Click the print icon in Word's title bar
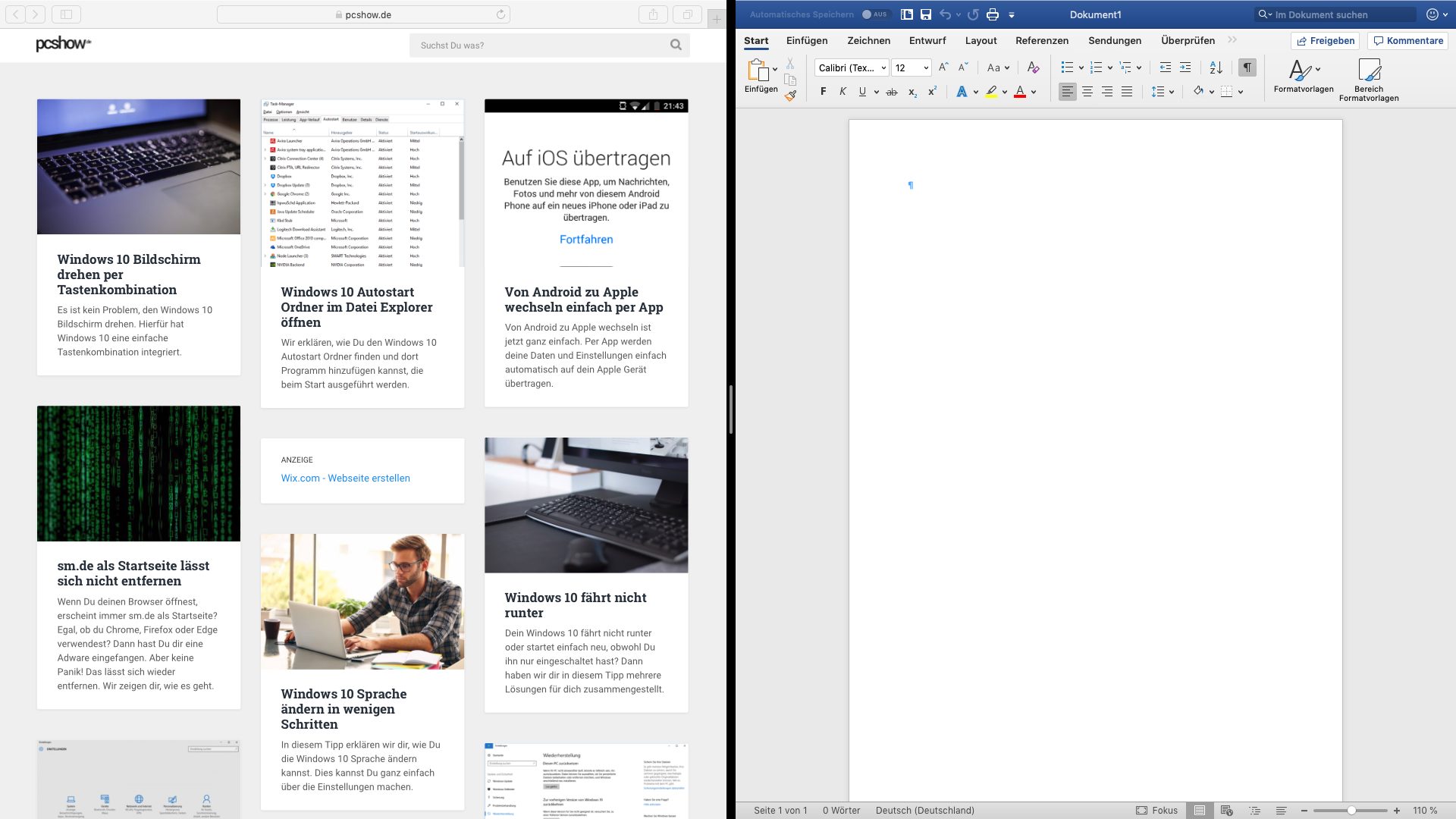 point(992,14)
